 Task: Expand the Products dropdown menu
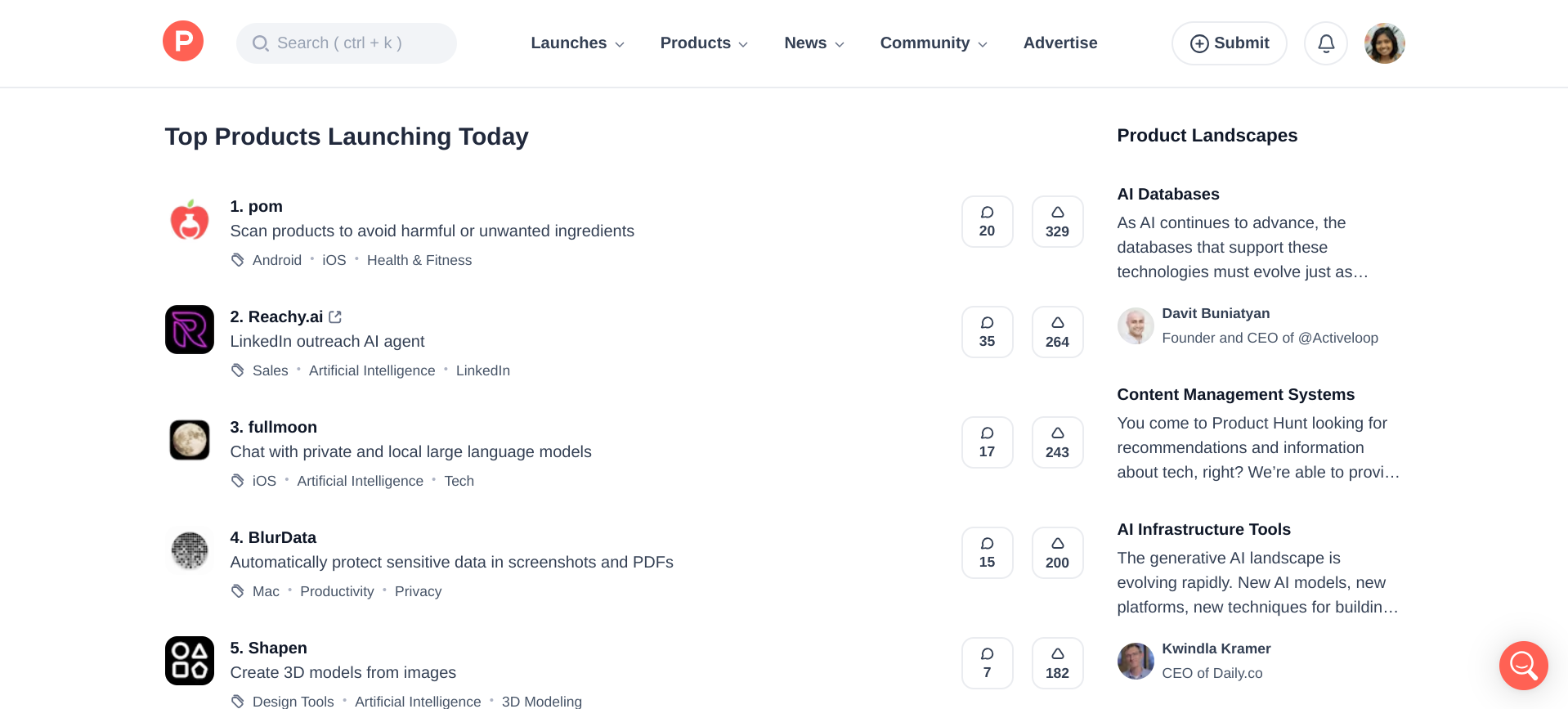click(x=704, y=43)
